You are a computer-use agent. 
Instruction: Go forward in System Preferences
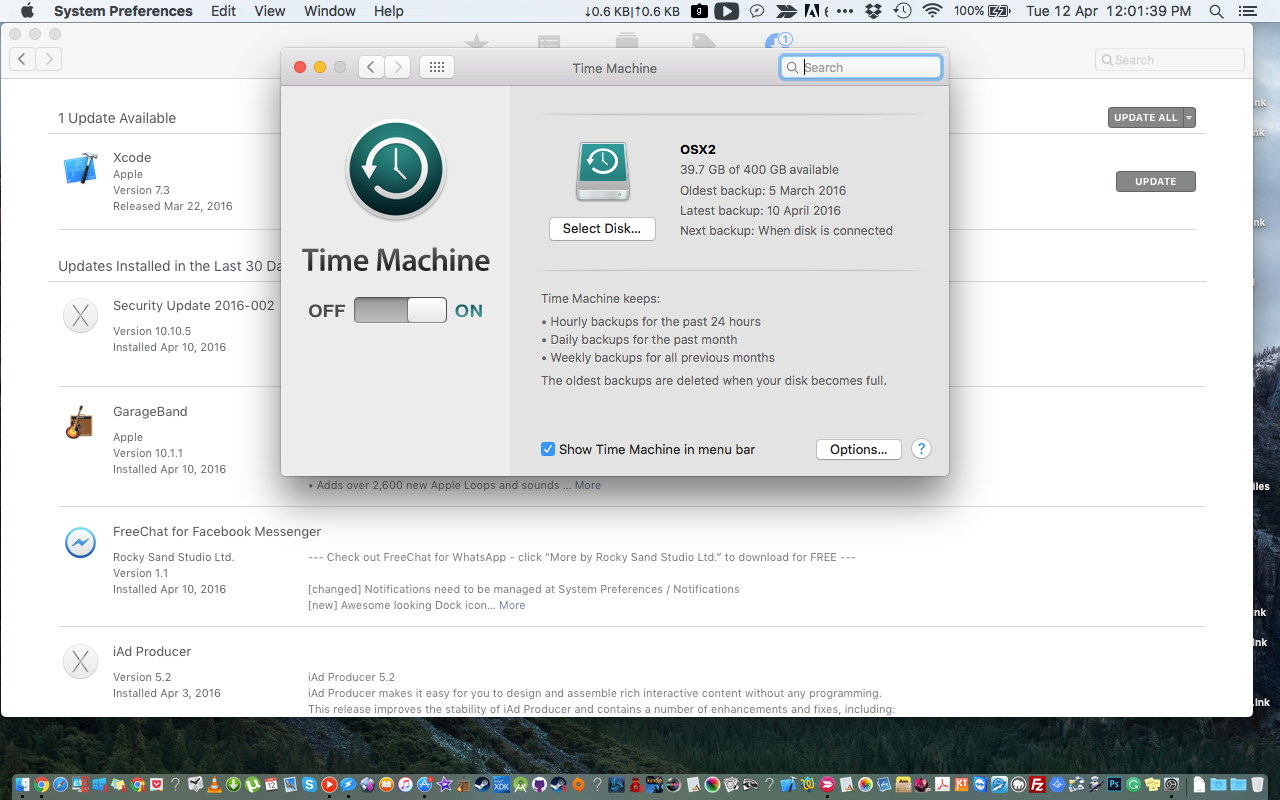click(x=398, y=67)
